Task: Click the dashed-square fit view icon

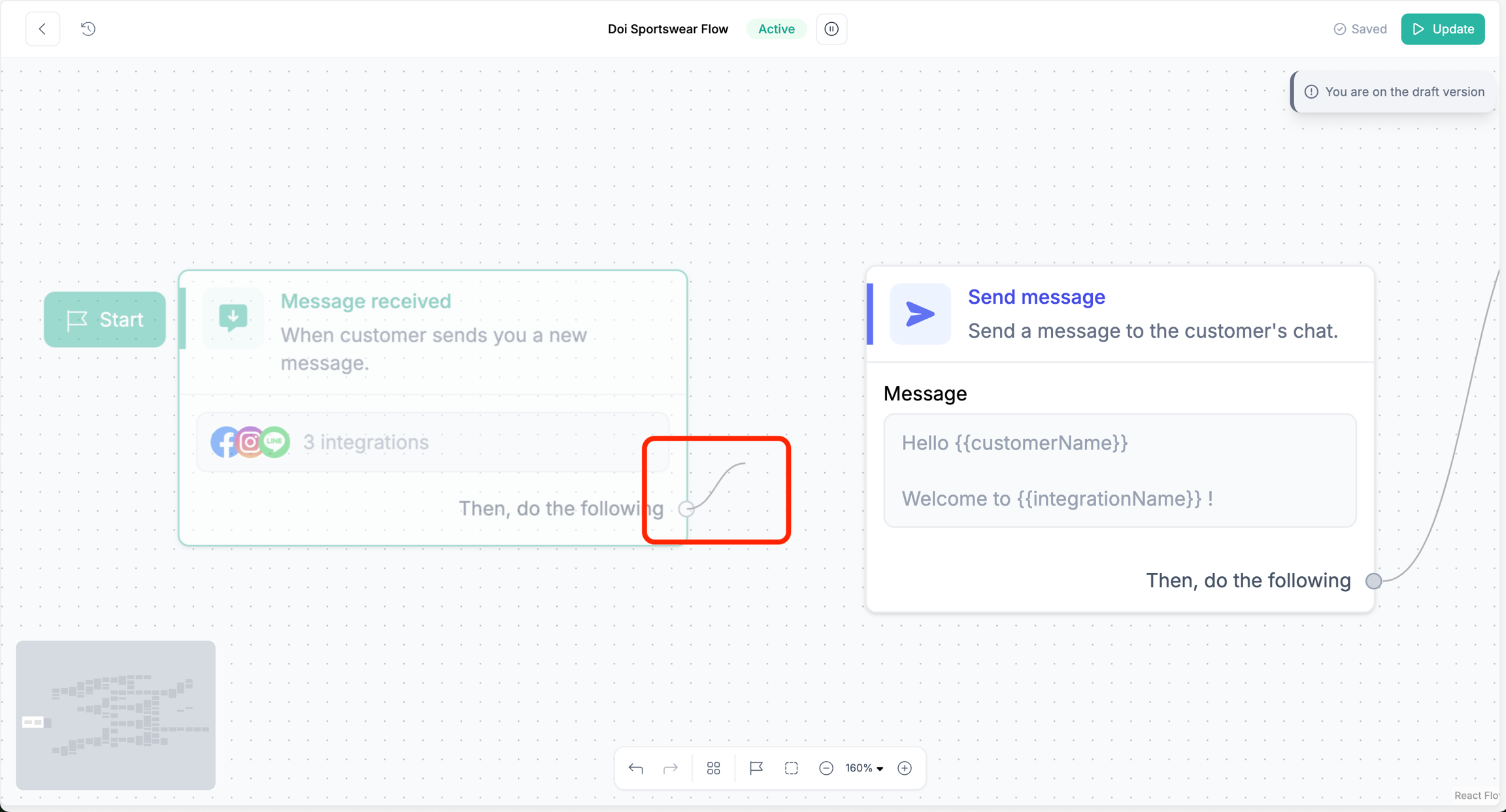Action: (x=792, y=768)
